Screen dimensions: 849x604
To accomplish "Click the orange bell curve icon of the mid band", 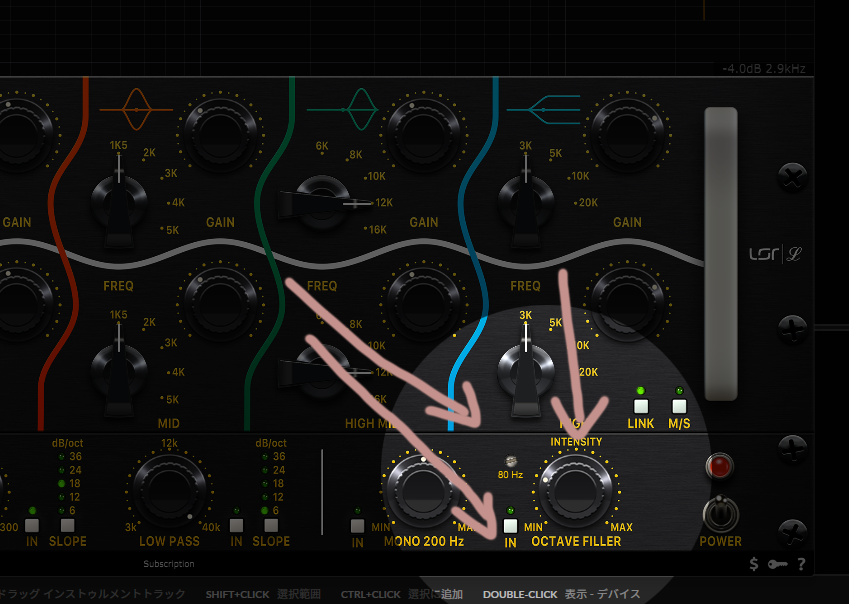I will click(x=136, y=109).
